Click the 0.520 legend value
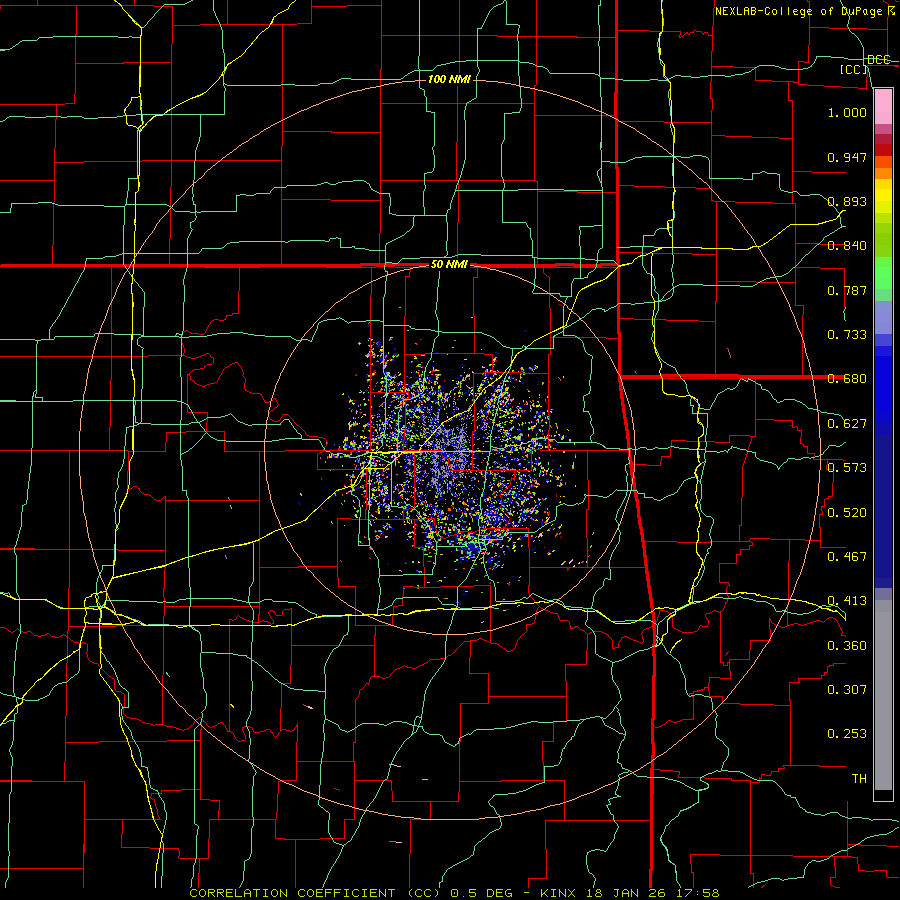Viewport: 900px width, 900px height. tap(847, 513)
